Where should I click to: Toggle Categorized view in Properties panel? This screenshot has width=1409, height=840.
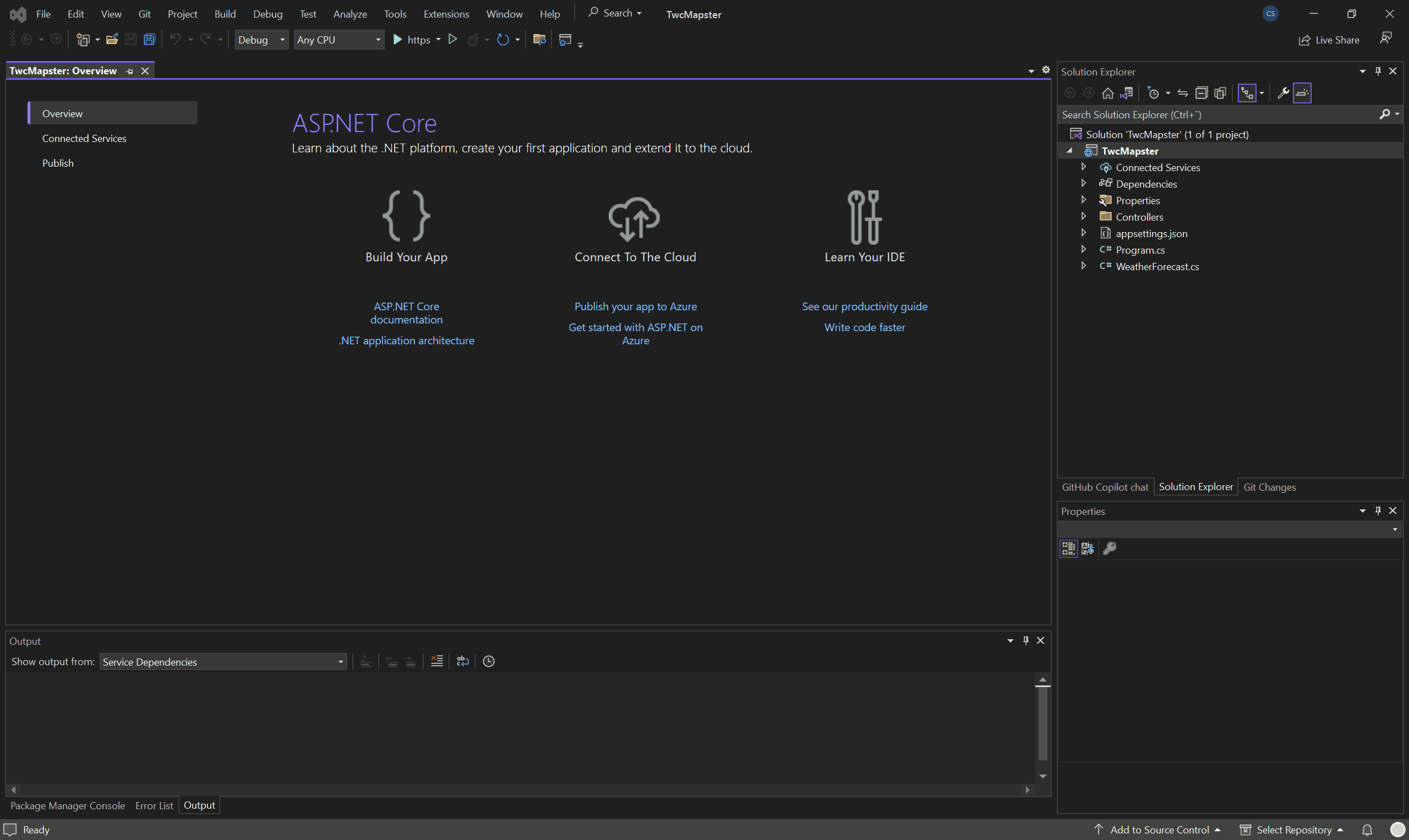pyautogui.click(x=1068, y=548)
